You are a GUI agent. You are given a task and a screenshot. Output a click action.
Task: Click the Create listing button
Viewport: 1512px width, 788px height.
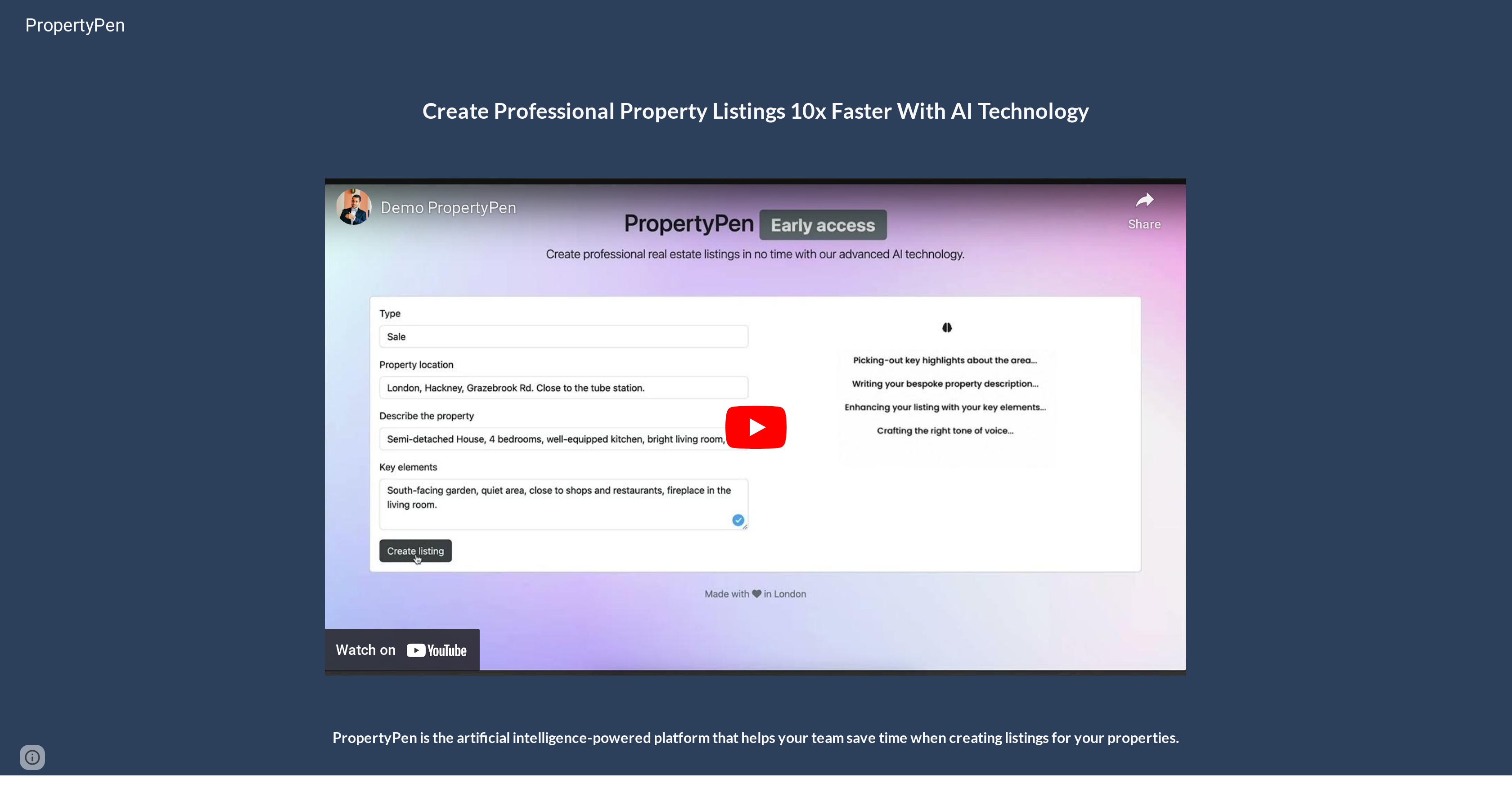tap(415, 551)
